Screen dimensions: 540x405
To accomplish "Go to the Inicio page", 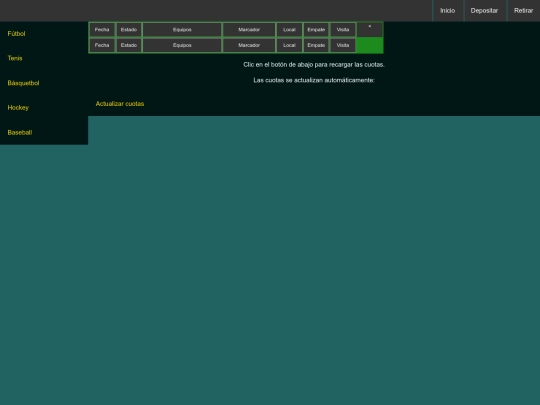I will [x=447, y=11].
